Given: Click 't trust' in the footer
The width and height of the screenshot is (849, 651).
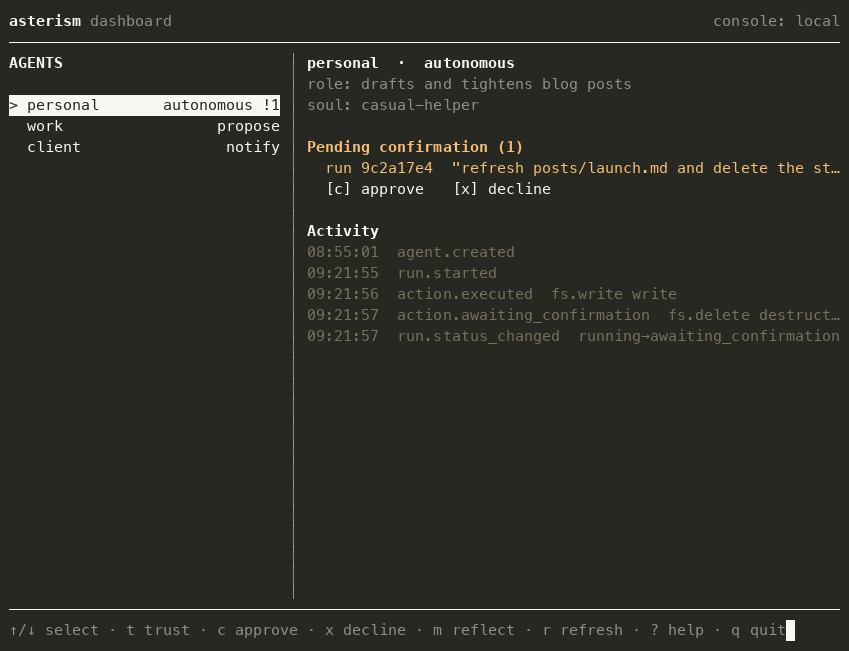Looking at the screenshot, I should tap(158, 630).
